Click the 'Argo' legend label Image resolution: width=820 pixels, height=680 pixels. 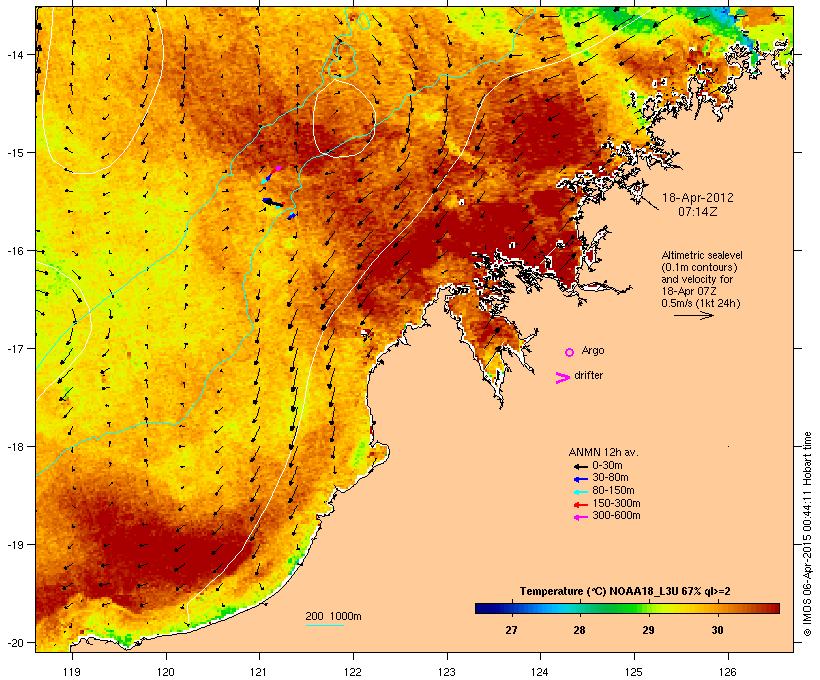(x=593, y=350)
